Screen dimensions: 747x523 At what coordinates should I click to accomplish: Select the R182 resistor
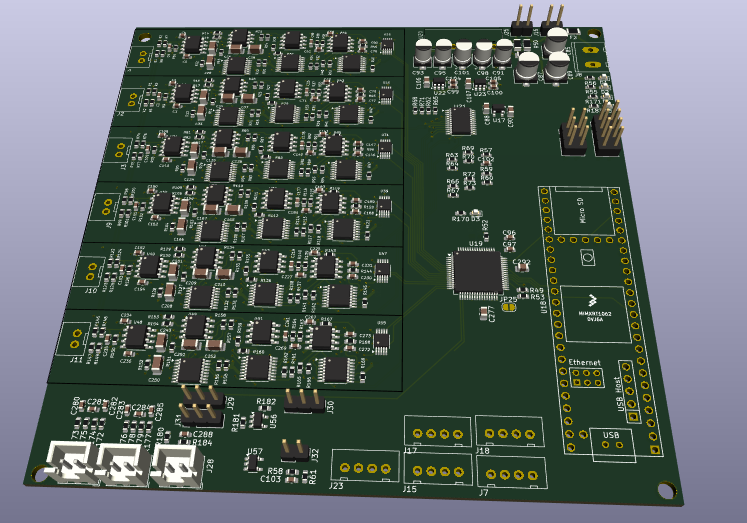[x=265, y=409]
